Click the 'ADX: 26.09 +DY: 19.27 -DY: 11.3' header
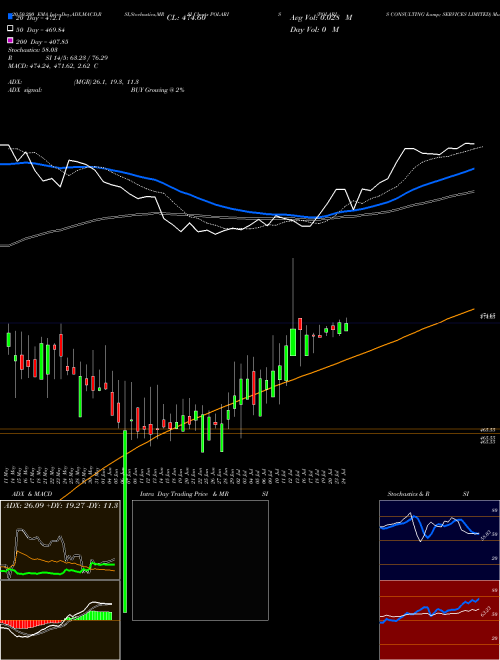Screen dimensions: 500x660 point(61,505)
